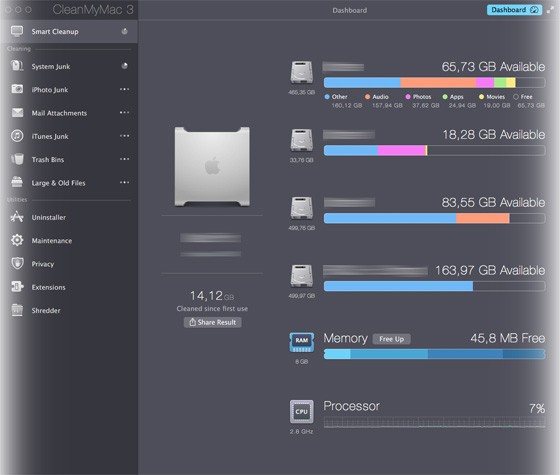Open Mail Attachments module
The width and height of the screenshot is (560, 475).
[x=69, y=113]
